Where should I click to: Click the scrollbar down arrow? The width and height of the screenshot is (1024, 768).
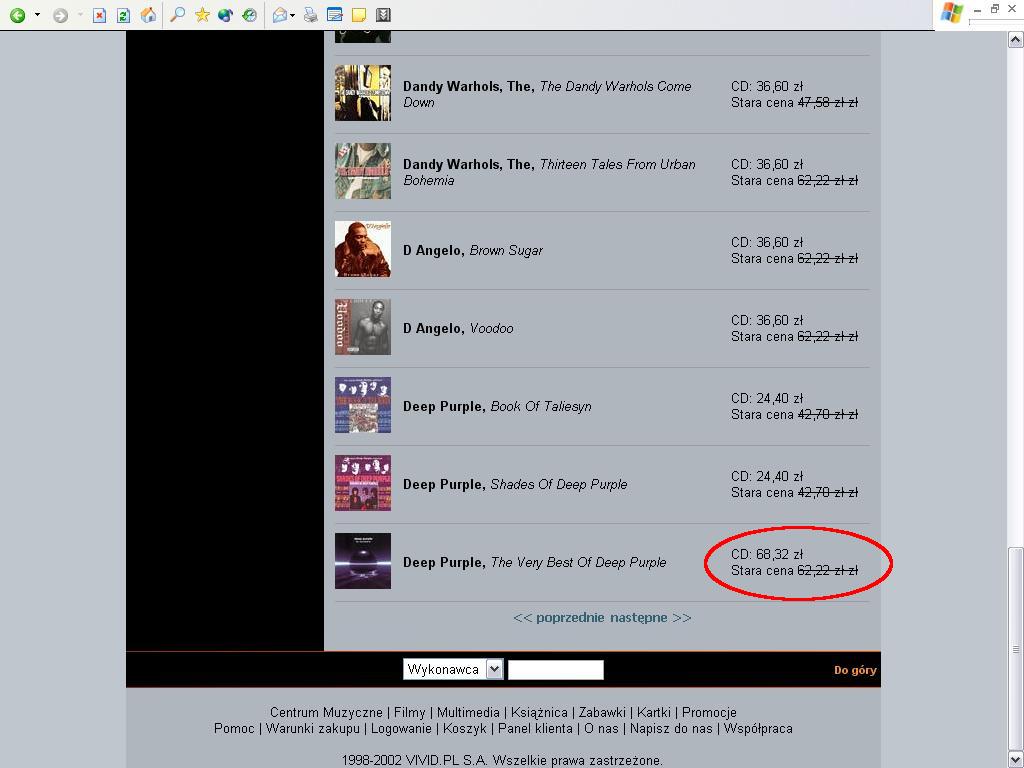click(x=1015, y=760)
